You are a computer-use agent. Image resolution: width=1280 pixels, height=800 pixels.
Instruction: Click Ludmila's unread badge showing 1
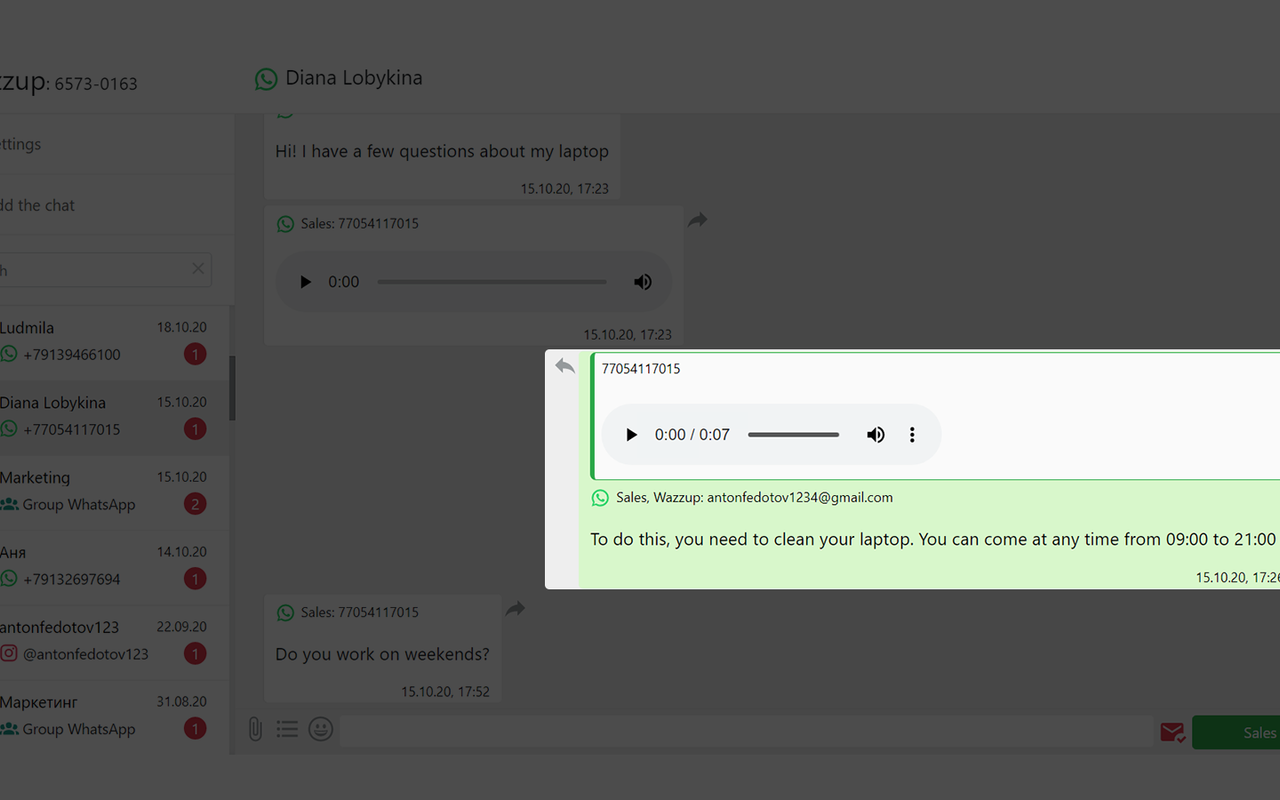[195, 354]
